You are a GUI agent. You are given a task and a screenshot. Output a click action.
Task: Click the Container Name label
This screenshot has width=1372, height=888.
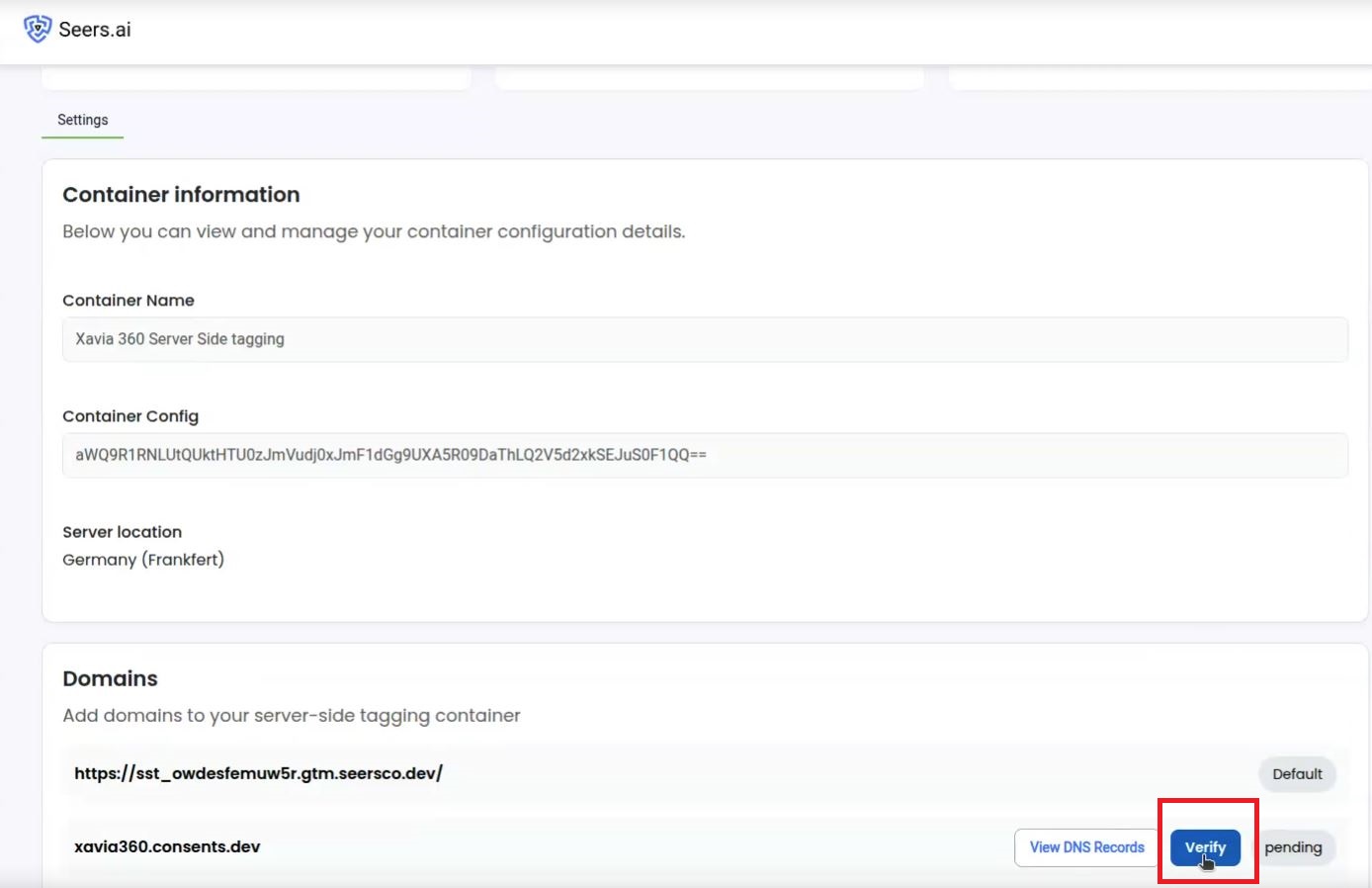tap(129, 301)
